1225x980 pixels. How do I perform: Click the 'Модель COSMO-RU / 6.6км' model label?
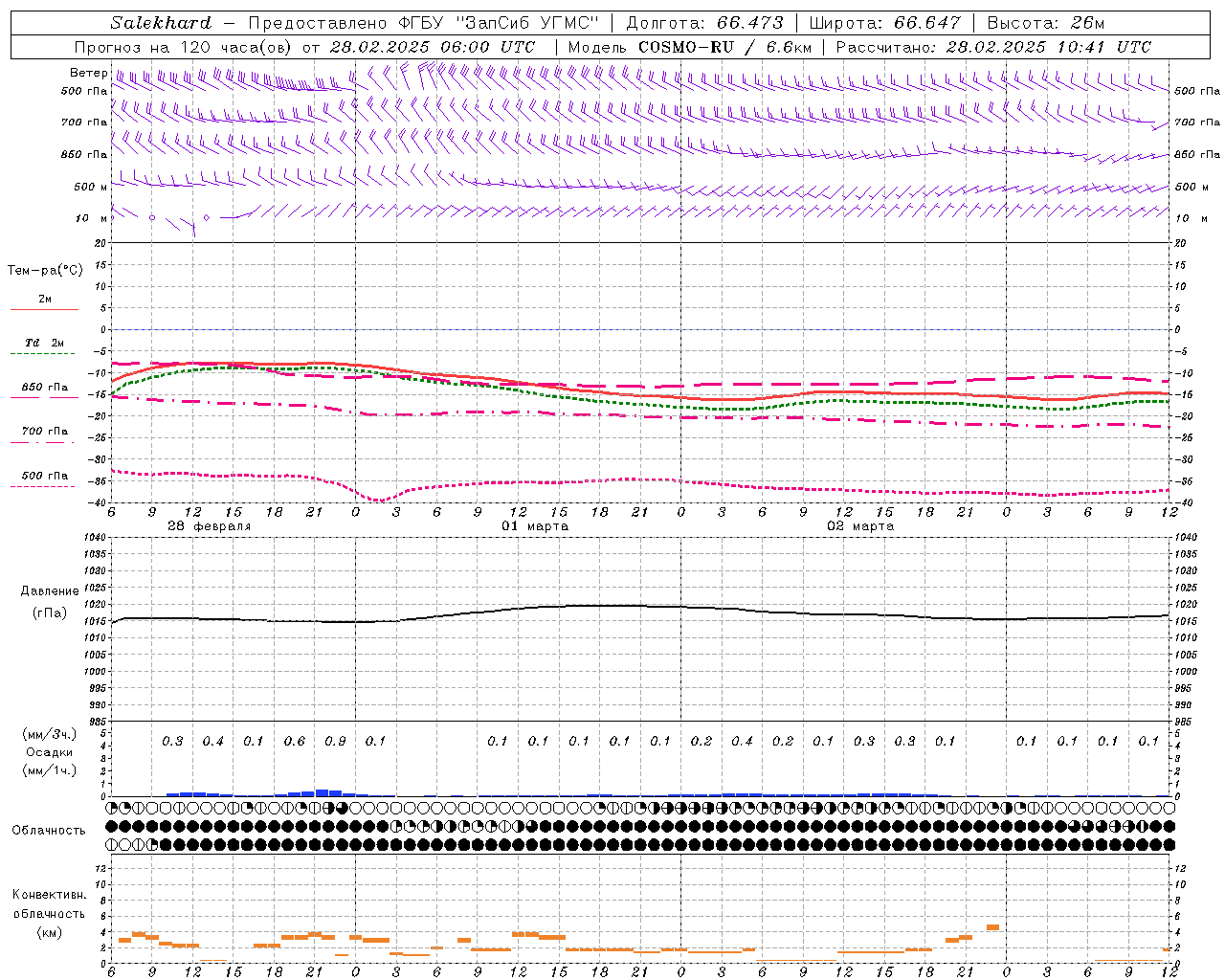click(x=690, y=47)
